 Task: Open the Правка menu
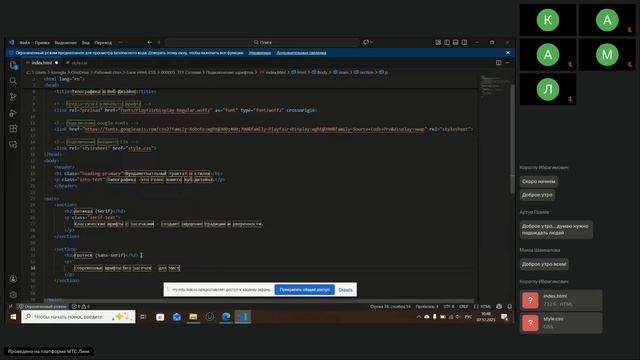[x=42, y=42]
